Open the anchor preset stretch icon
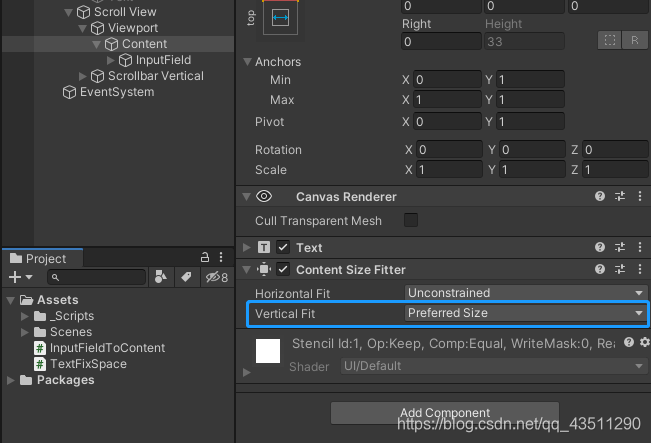This screenshot has height=443, width=651. click(x=280, y=18)
